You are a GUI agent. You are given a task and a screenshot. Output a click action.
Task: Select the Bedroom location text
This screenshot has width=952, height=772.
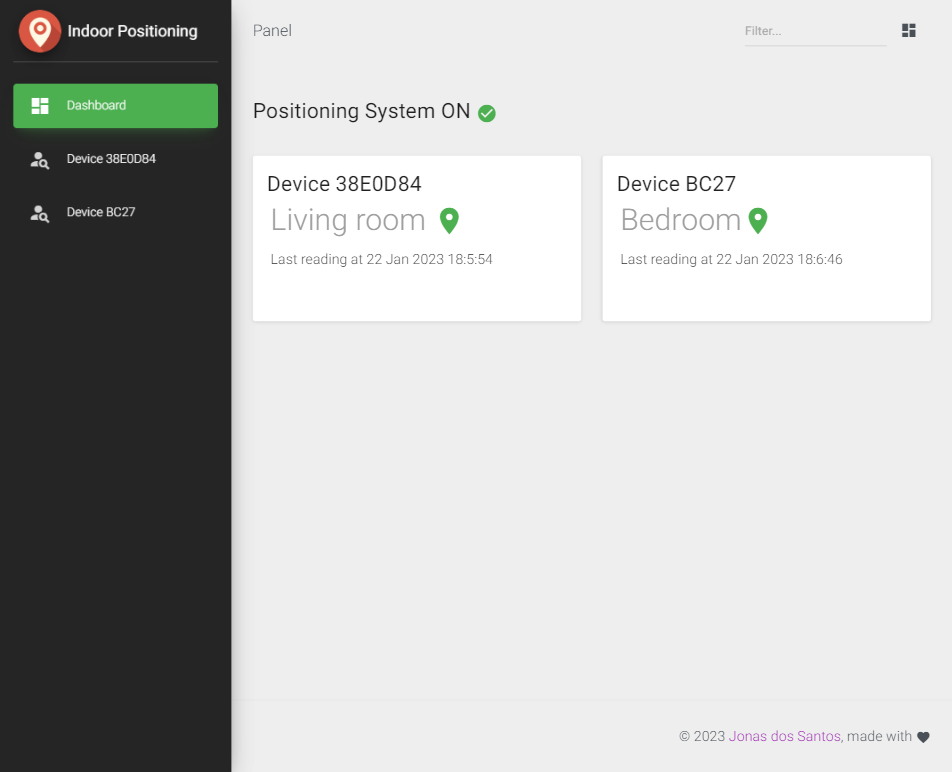680,220
